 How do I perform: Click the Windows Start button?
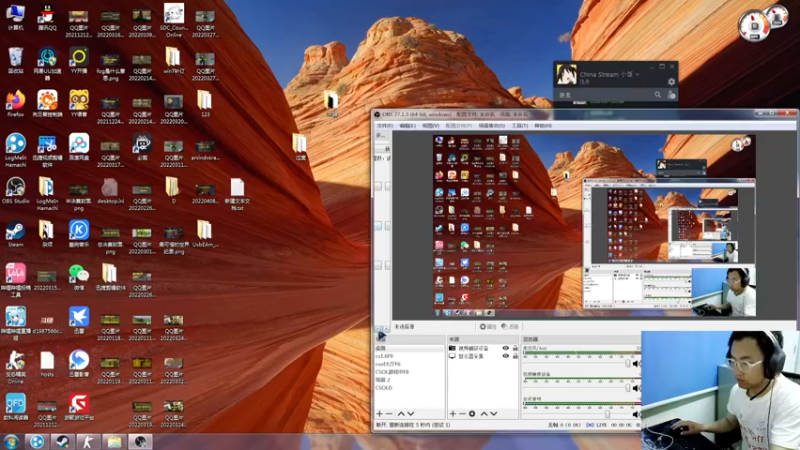pos(11,441)
